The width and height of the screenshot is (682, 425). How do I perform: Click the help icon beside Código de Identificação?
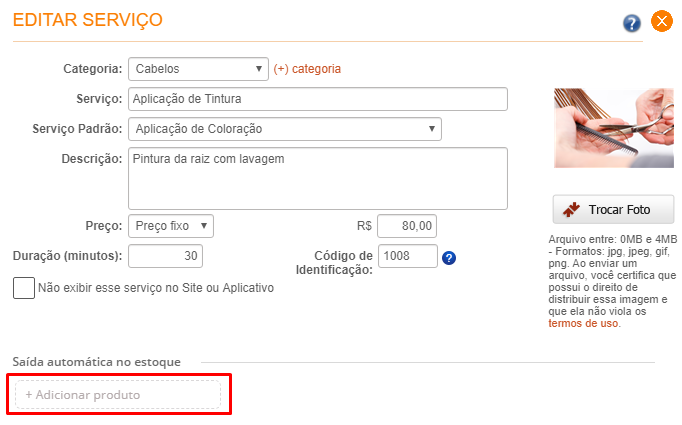(x=449, y=258)
